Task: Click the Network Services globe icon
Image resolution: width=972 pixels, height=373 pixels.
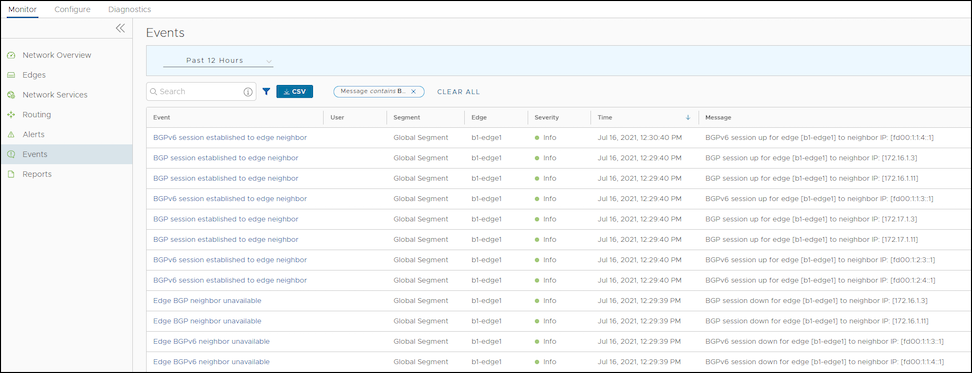Action: pyautogui.click(x=11, y=95)
